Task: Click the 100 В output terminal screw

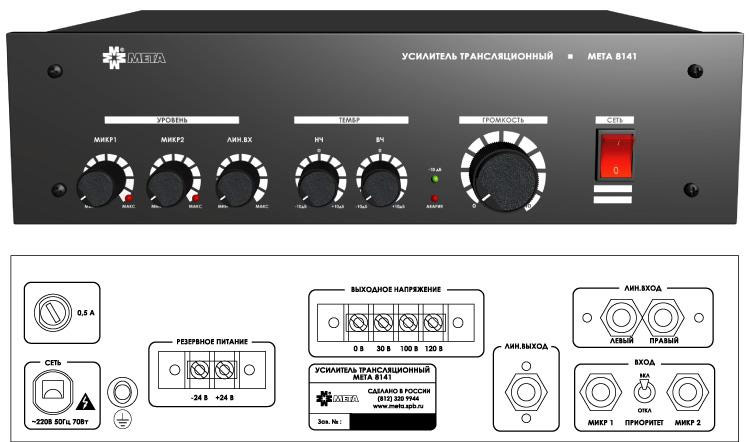Action: pos(408,323)
